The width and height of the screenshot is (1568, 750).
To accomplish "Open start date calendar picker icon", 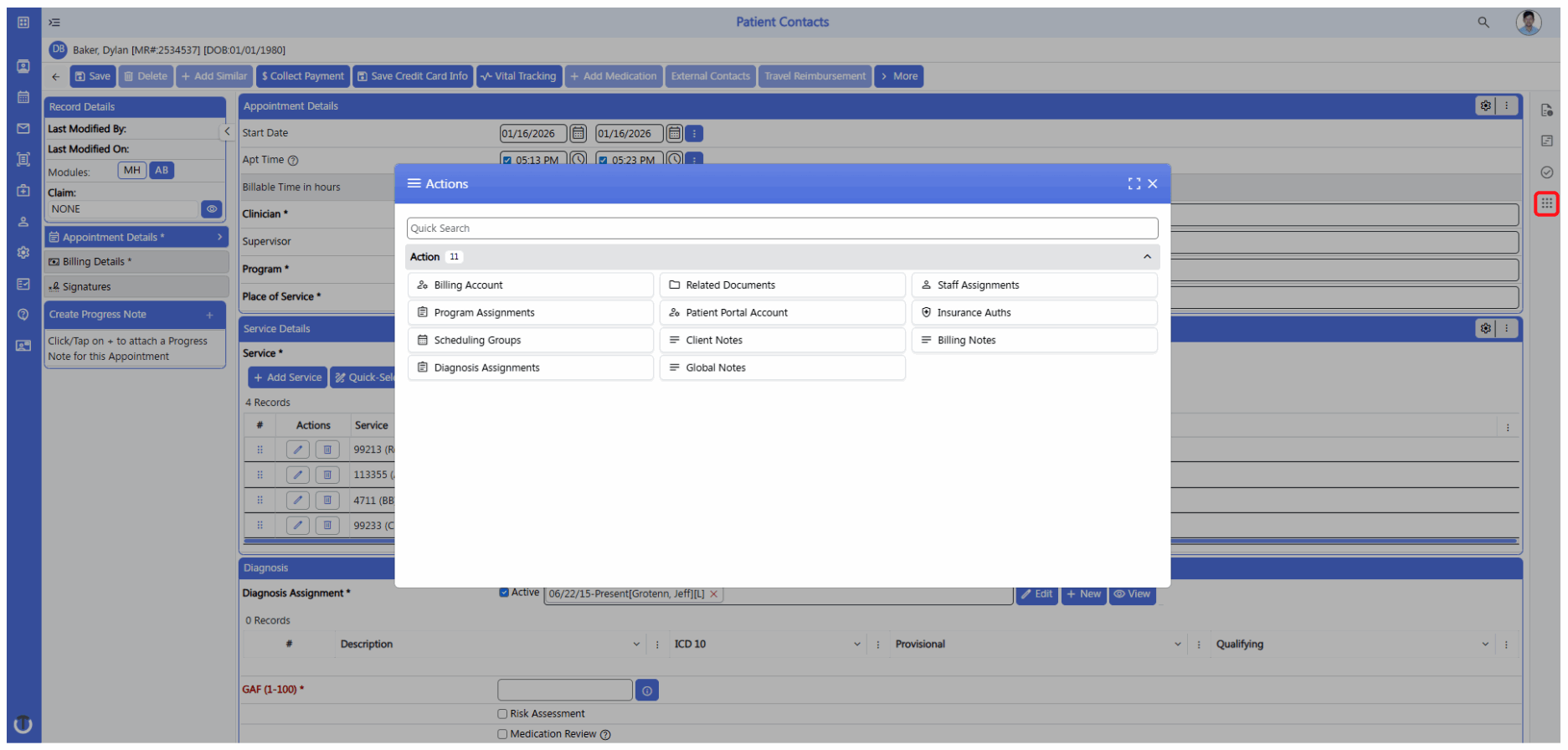I will (x=578, y=133).
